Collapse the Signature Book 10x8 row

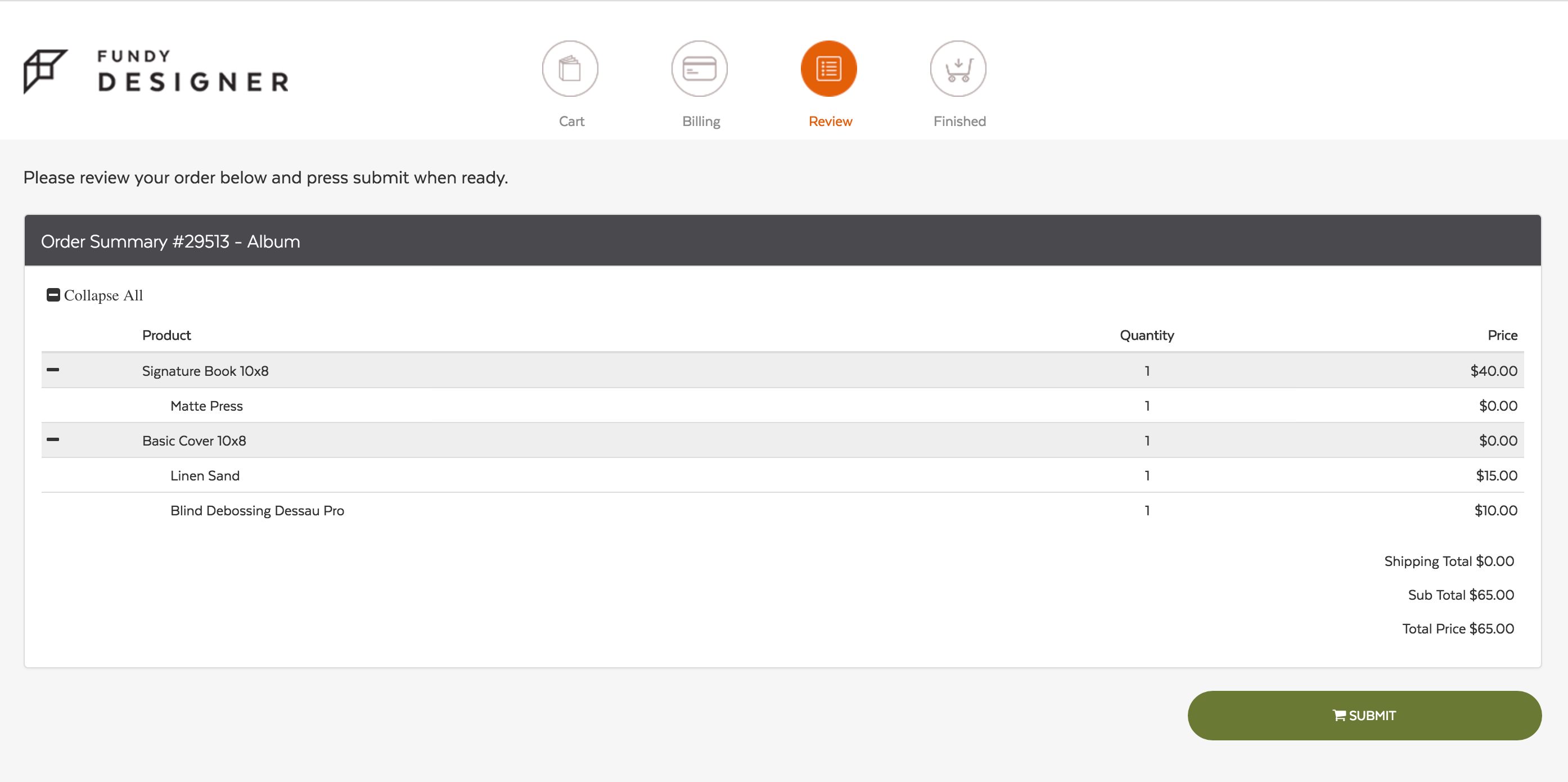click(x=53, y=370)
